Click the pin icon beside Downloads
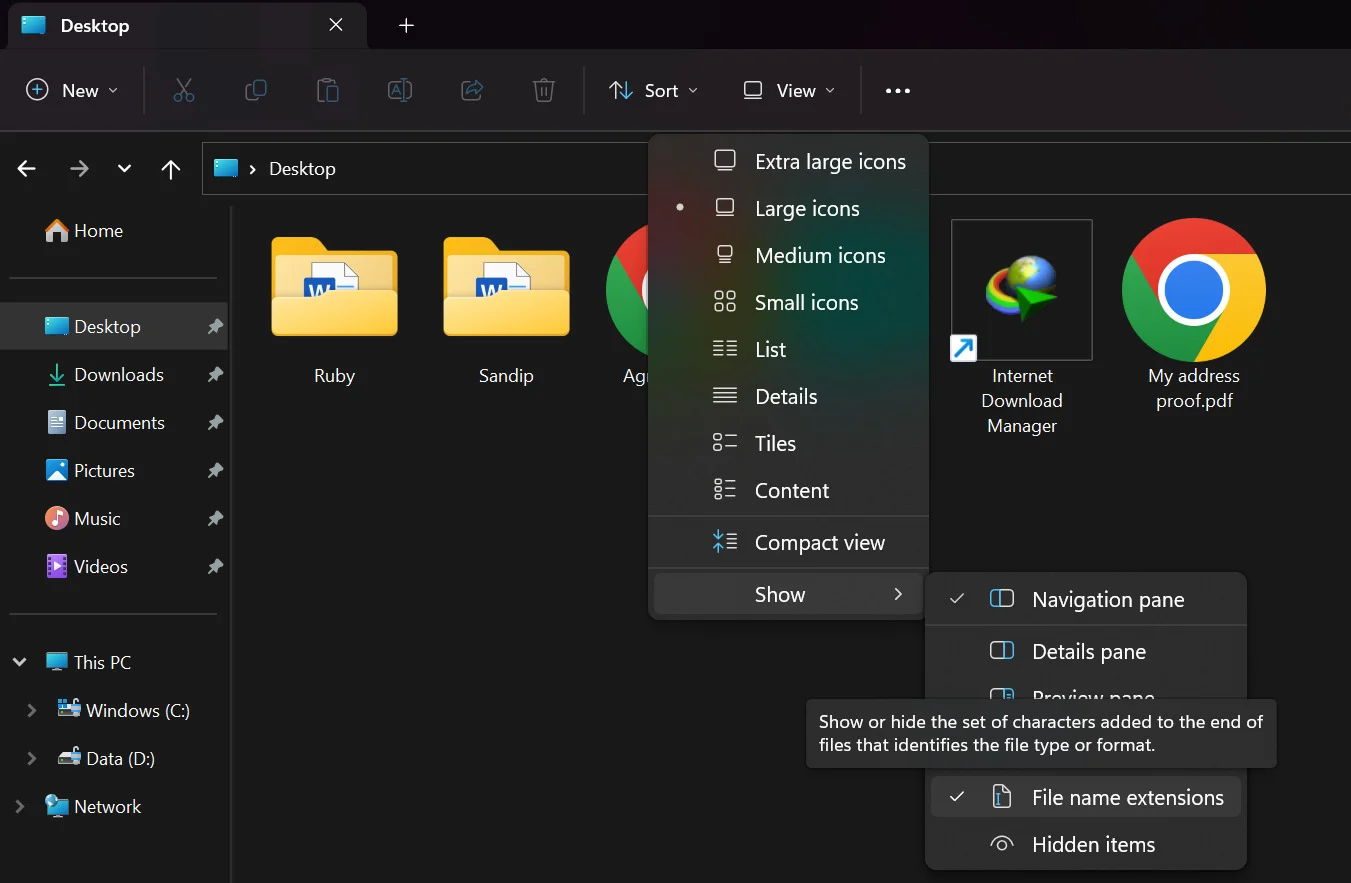The image size is (1351, 883). 215,375
